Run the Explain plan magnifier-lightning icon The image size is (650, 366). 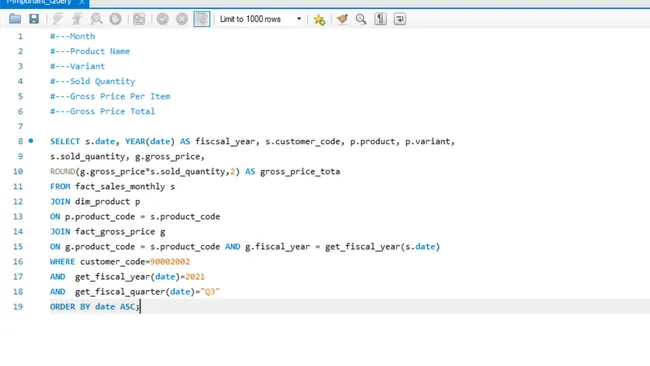click(x=96, y=19)
